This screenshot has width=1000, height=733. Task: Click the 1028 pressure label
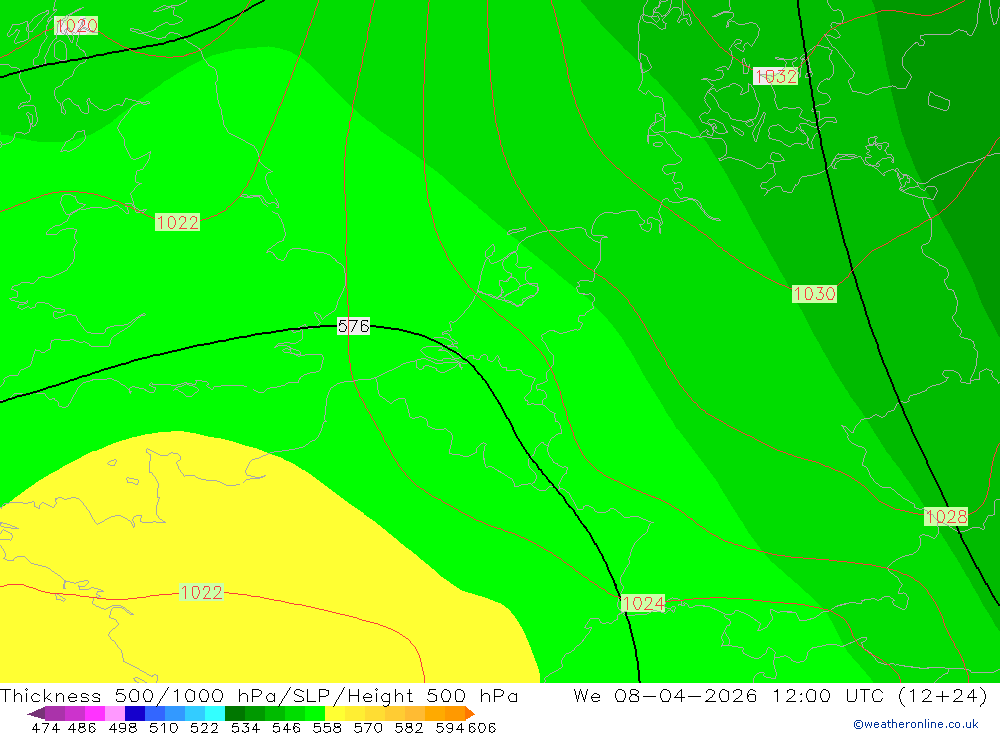(x=946, y=517)
